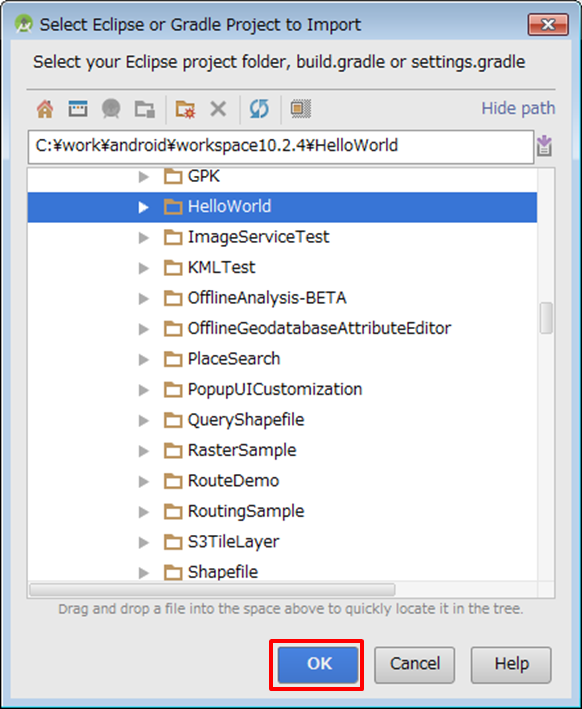
Task: Select the OfflineAnalysis-BETA folder name
Action: coord(267,298)
